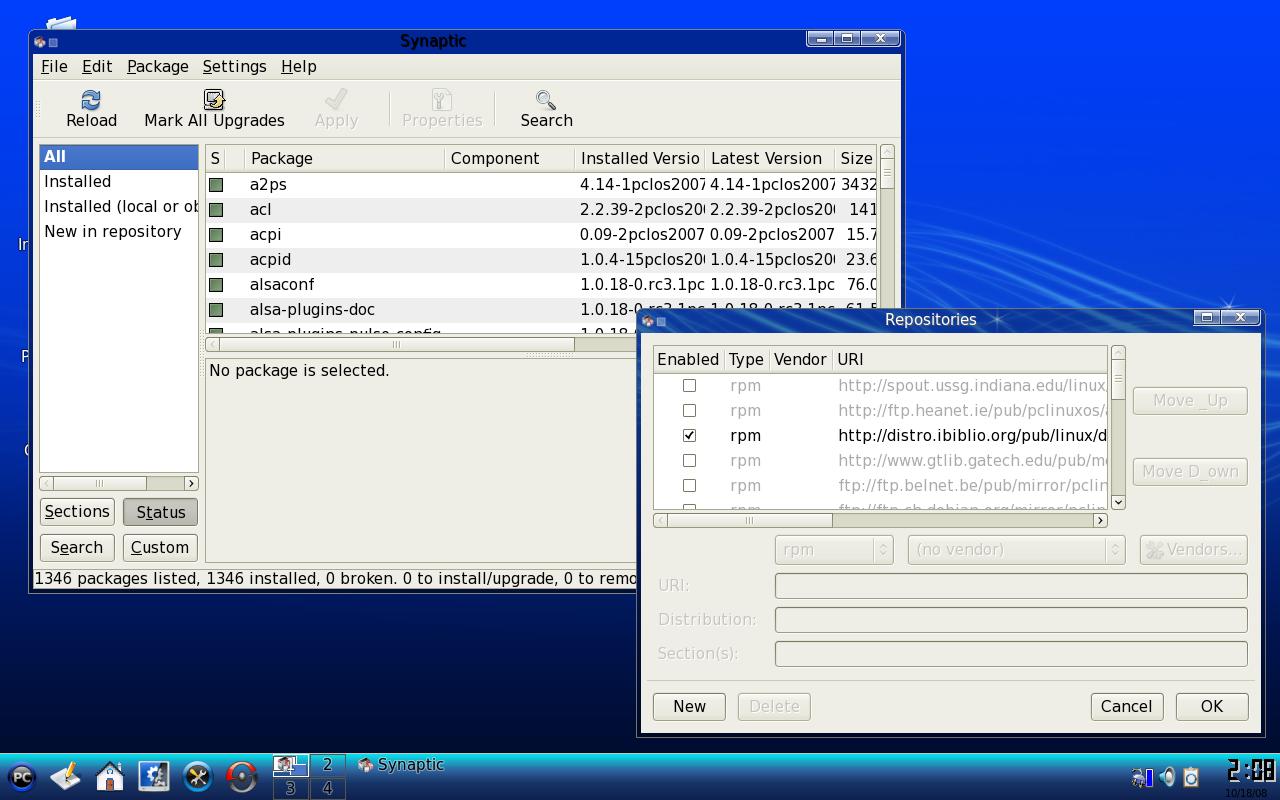Open the PC start menu icon
Viewport: 1280px width, 800px height.
(22, 777)
